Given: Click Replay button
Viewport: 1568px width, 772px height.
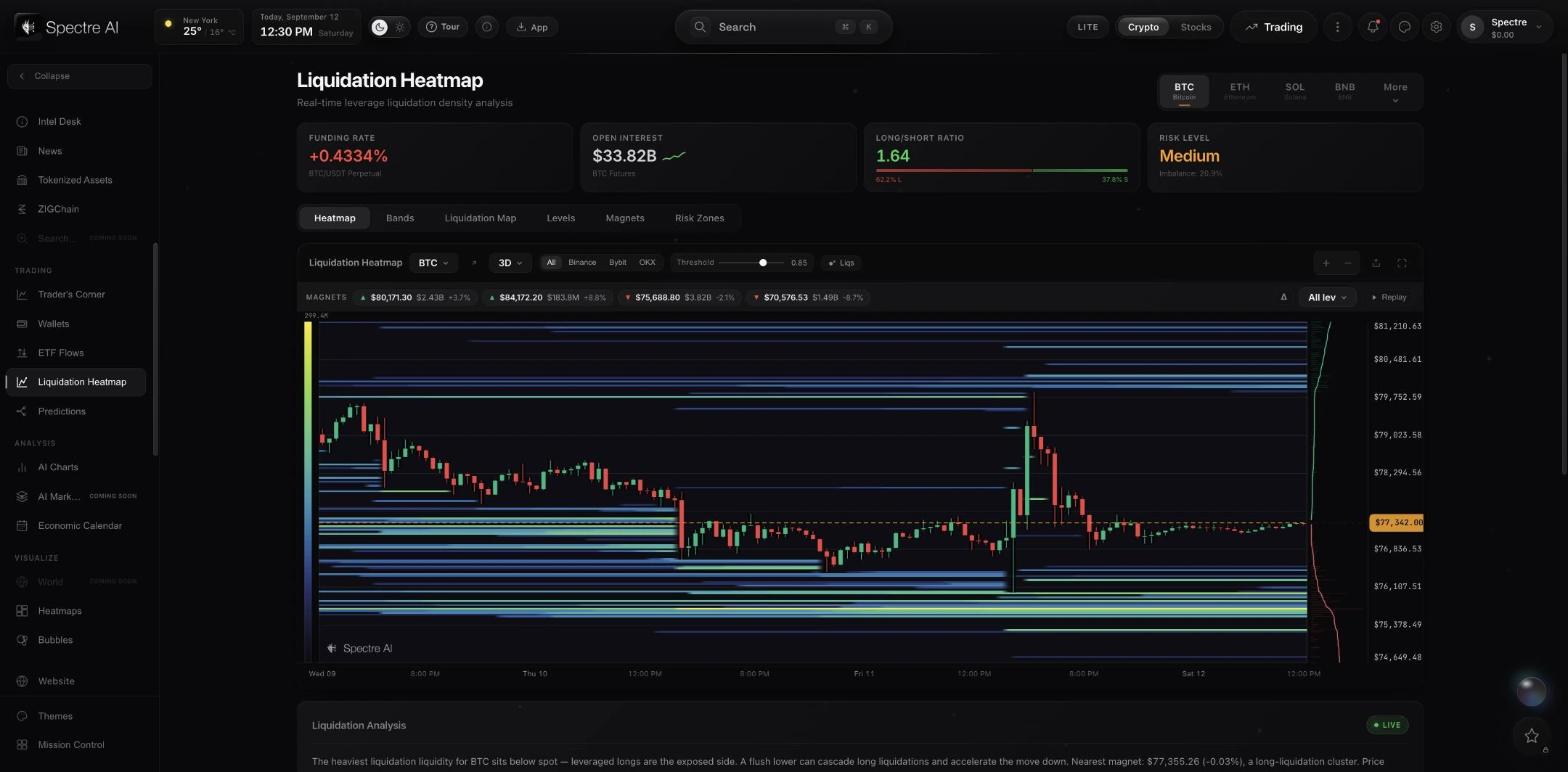Looking at the screenshot, I should 1389,297.
